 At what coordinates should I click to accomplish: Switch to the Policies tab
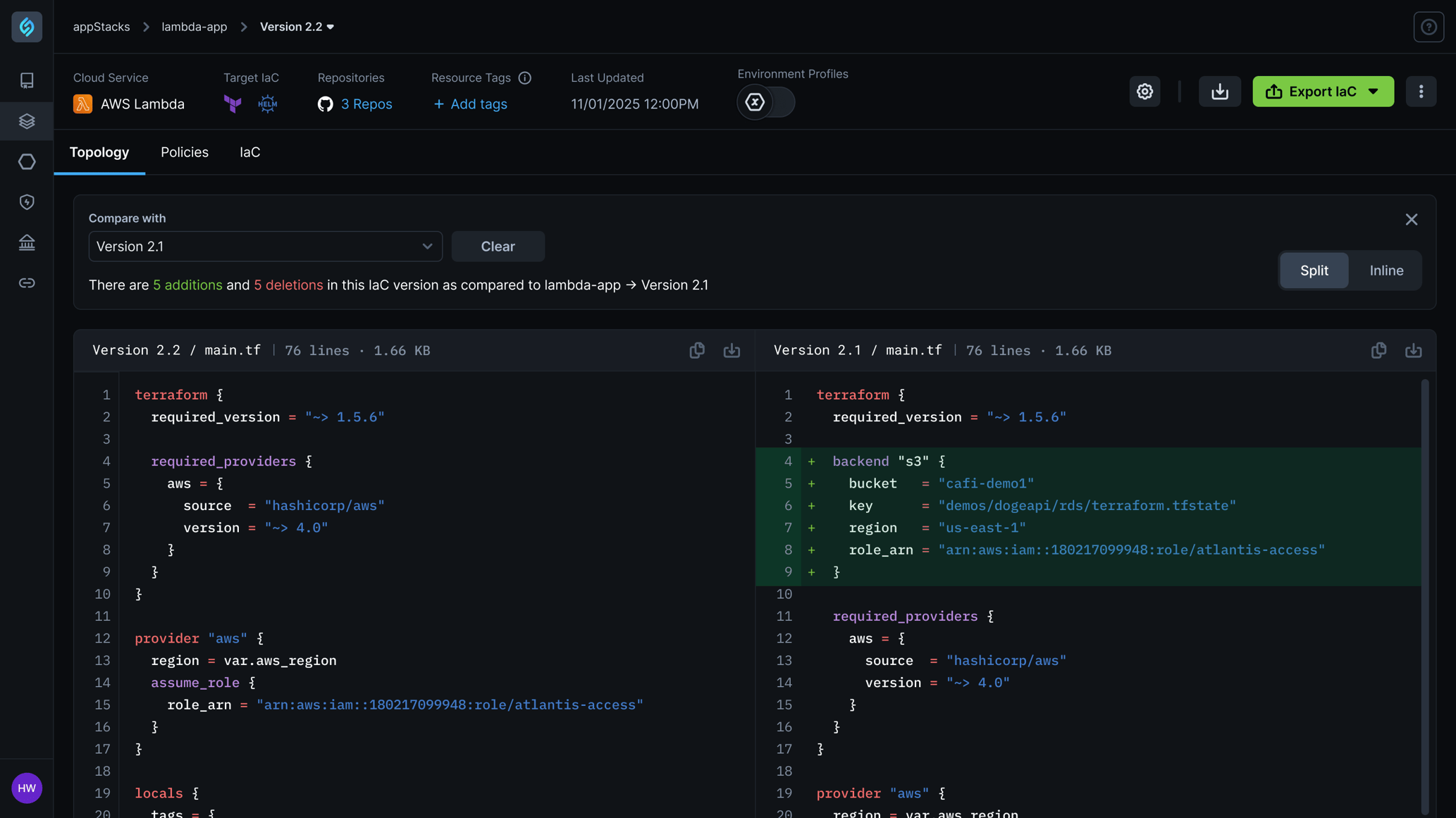click(184, 152)
